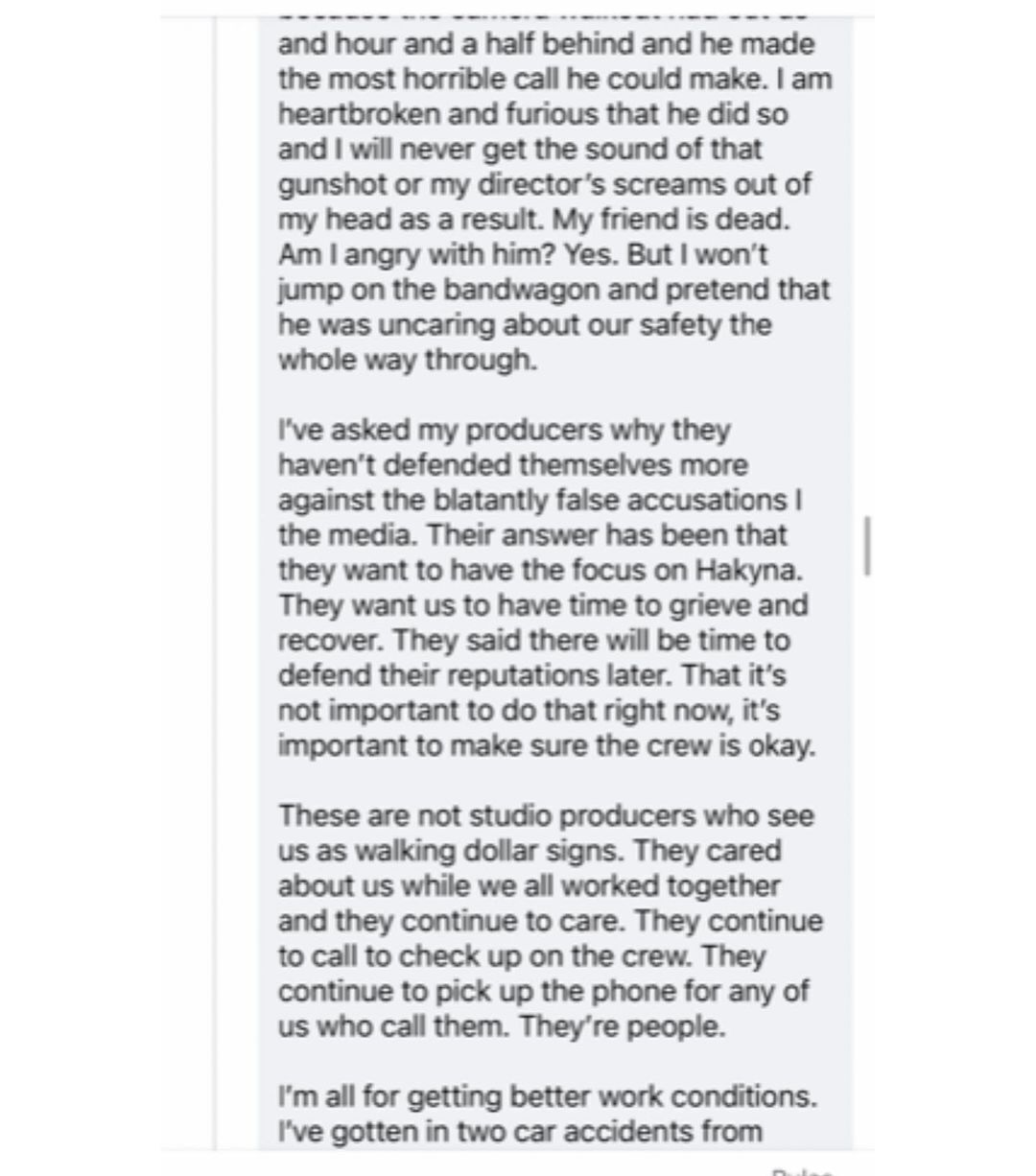Click the paragraph starting "These are not studio producers"
Image resolution: width=1036 pixels, height=1176 pixels.
(x=550, y=921)
